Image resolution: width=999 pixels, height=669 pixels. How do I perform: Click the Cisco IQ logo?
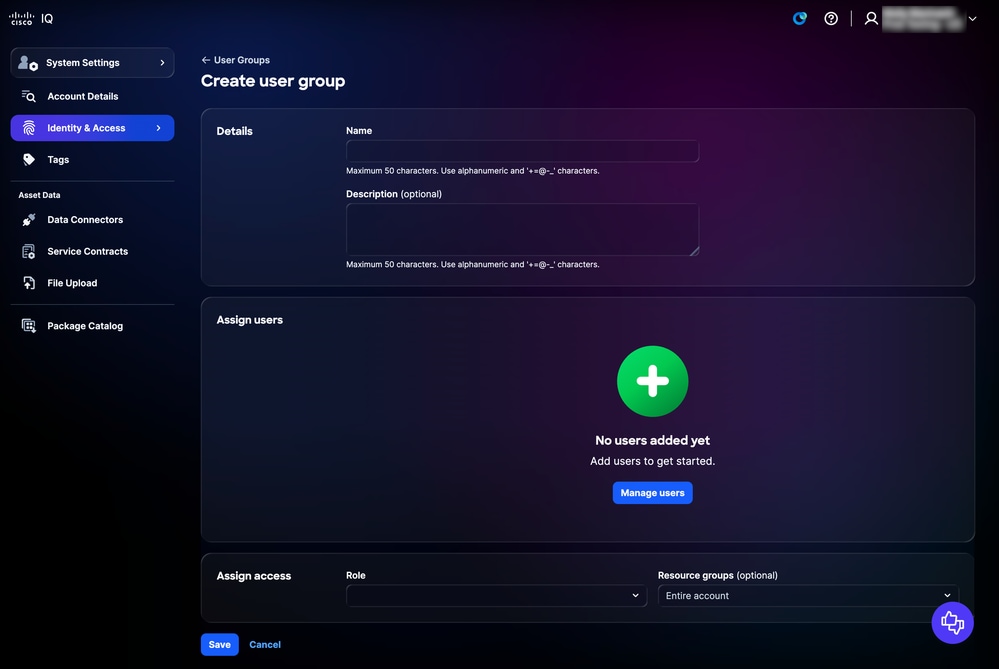tap(31, 18)
